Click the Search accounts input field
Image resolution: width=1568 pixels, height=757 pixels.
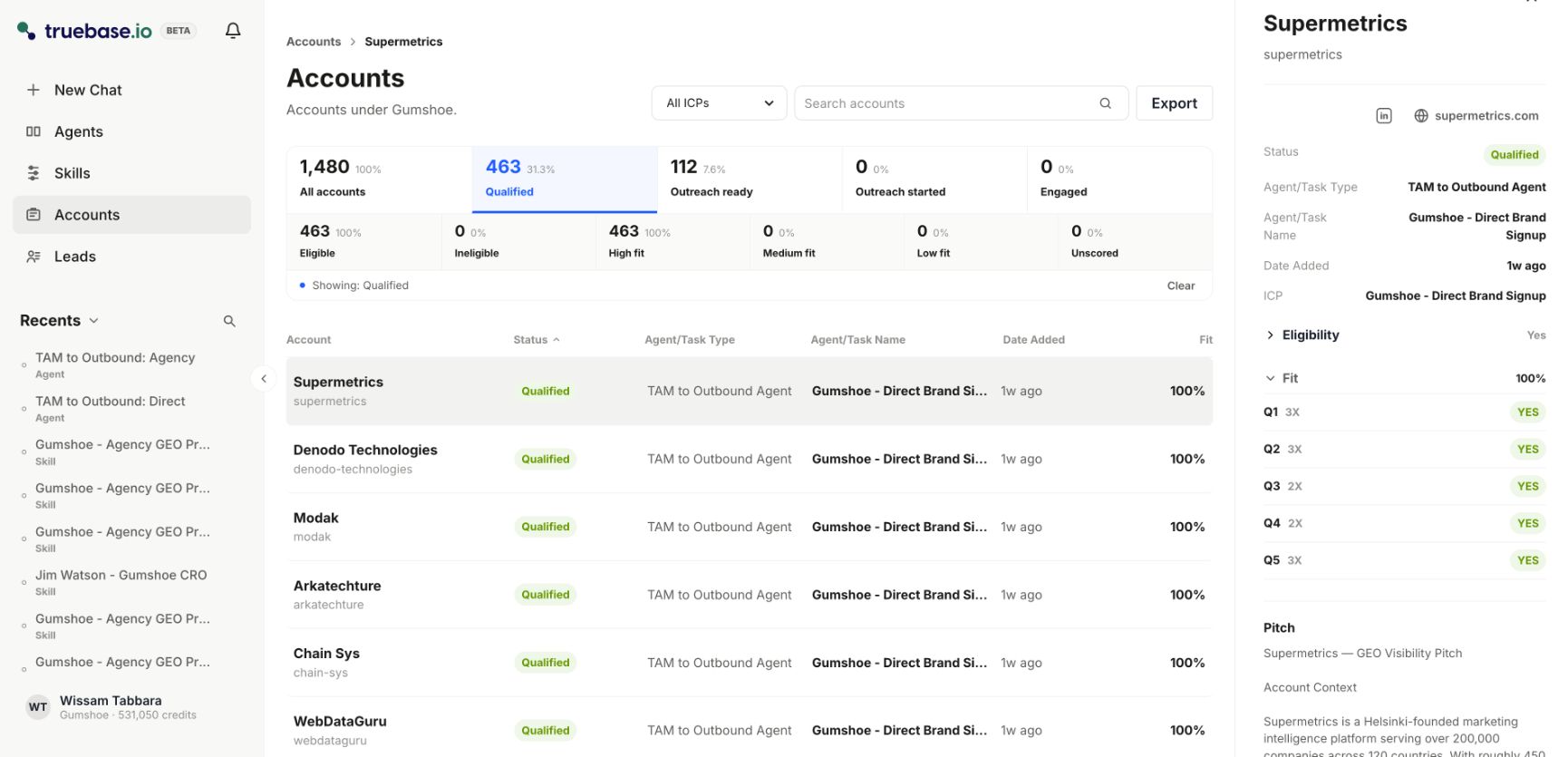tap(961, 103)
